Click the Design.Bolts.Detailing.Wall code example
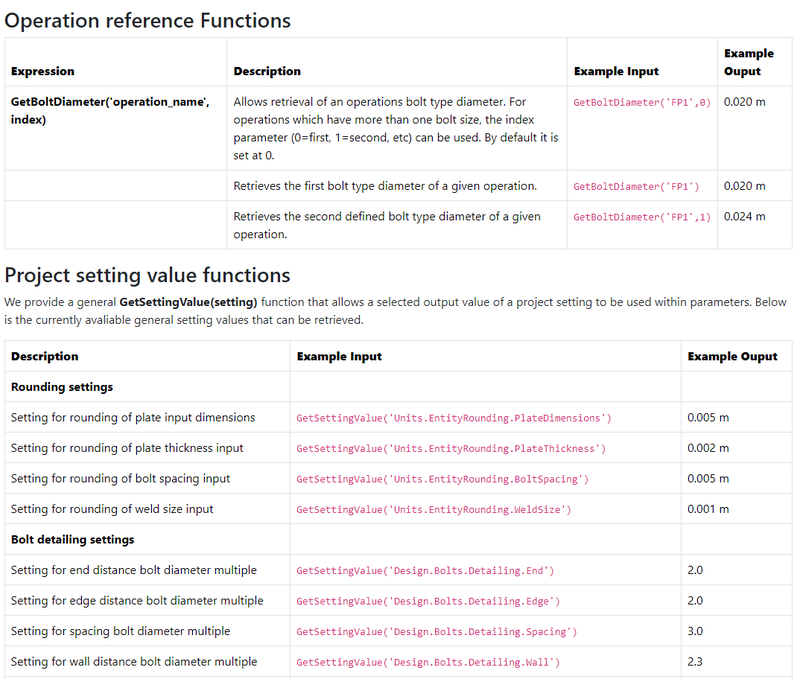 pos(428,662)
